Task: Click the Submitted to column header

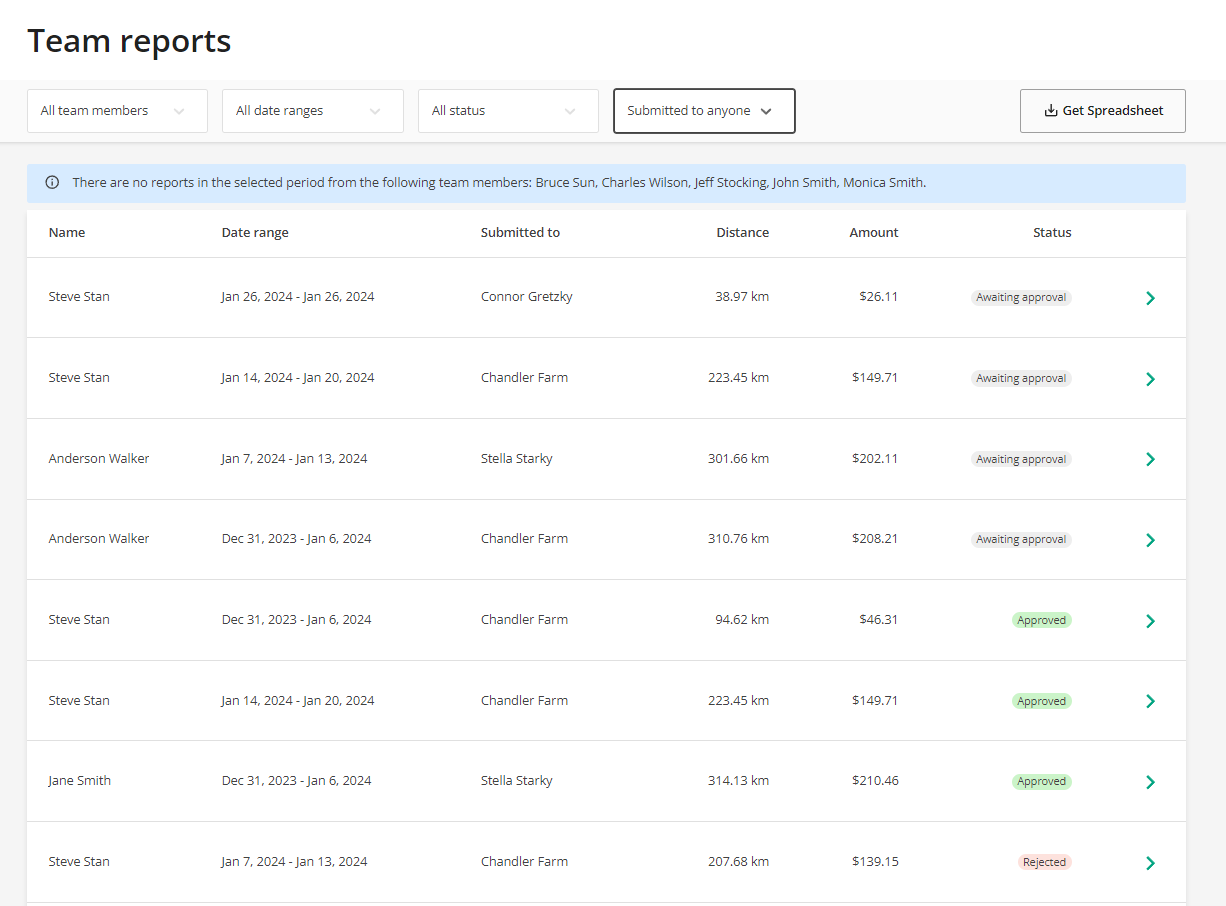Action: pos(520,233)
